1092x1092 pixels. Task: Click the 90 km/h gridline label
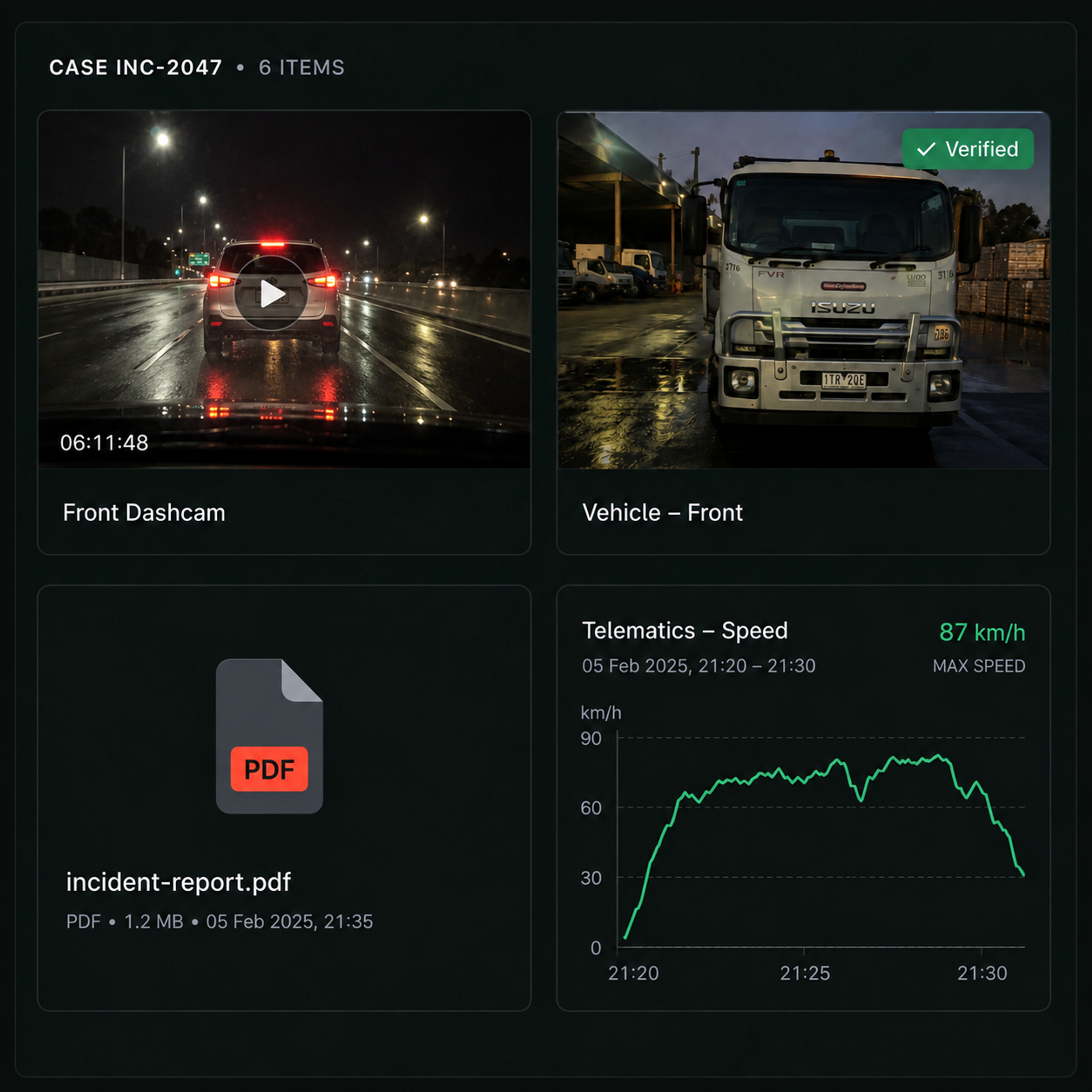[591, 738]
